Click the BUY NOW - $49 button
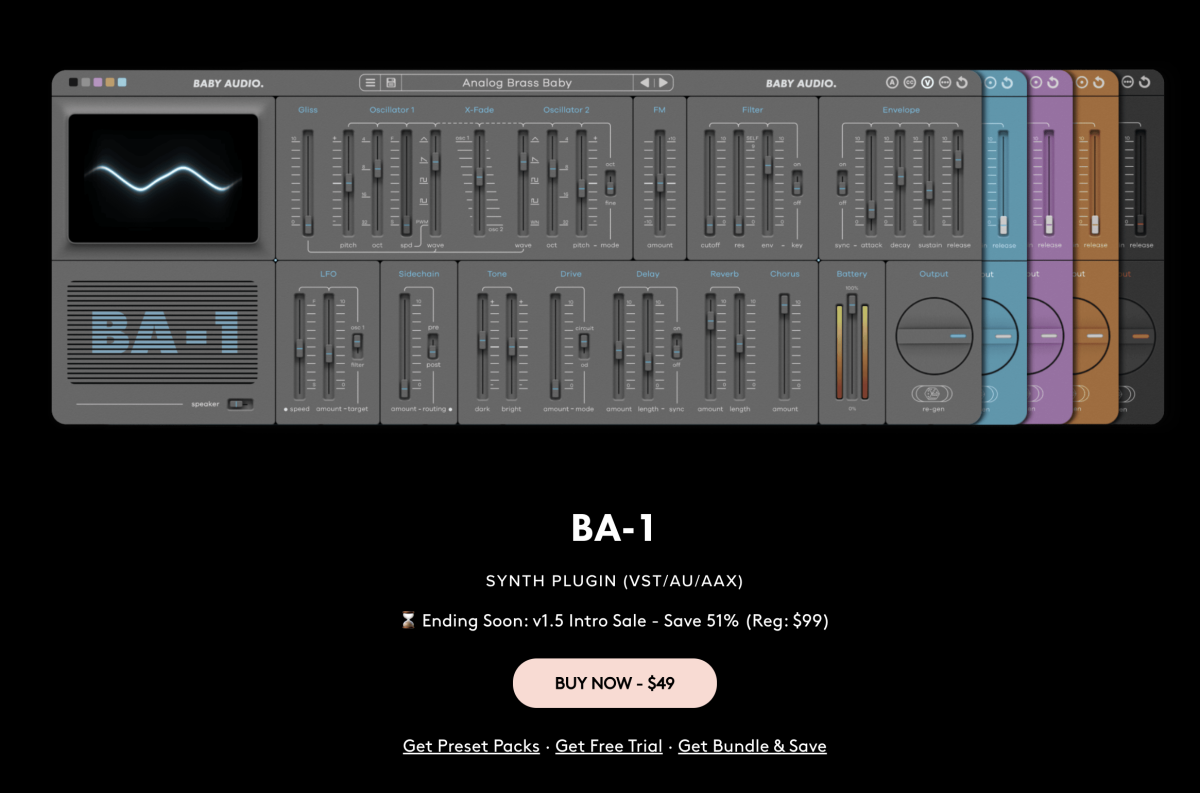Screen dimensions: 1200x793 (615, 683)
